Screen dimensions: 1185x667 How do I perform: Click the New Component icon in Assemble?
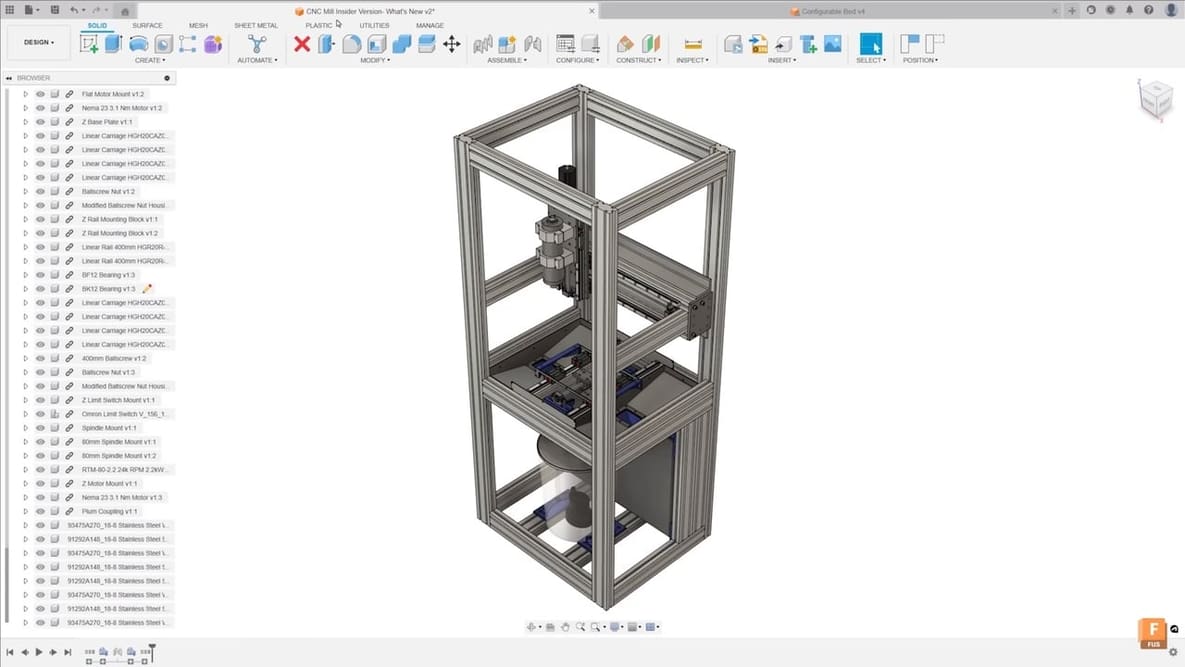(507, 44)
